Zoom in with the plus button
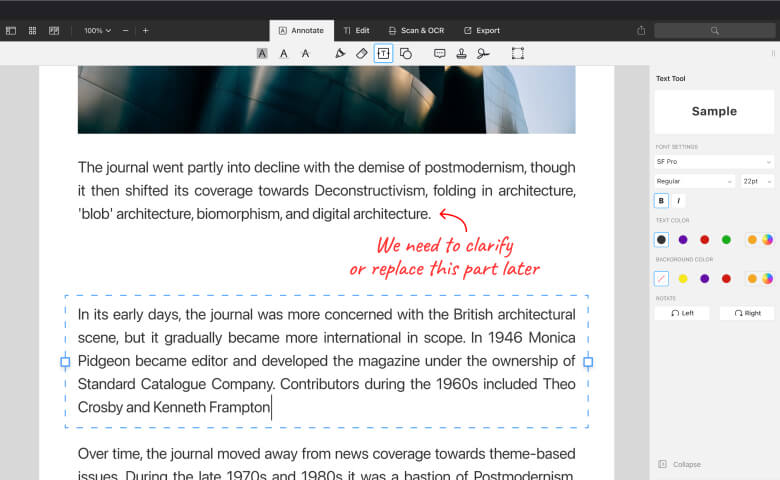This screenshot has height=480, width=780. 145,30
